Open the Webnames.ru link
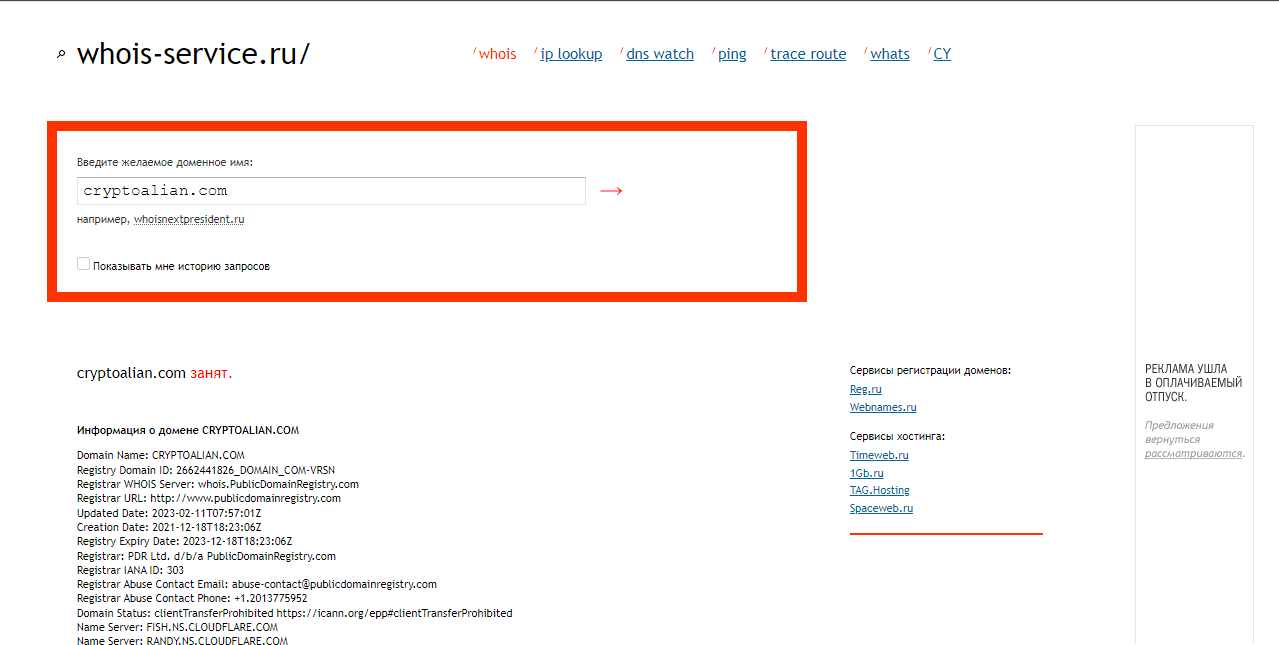Image resolution: width=1279 pixels, height=645 pixels. click(x=882, y=407)
